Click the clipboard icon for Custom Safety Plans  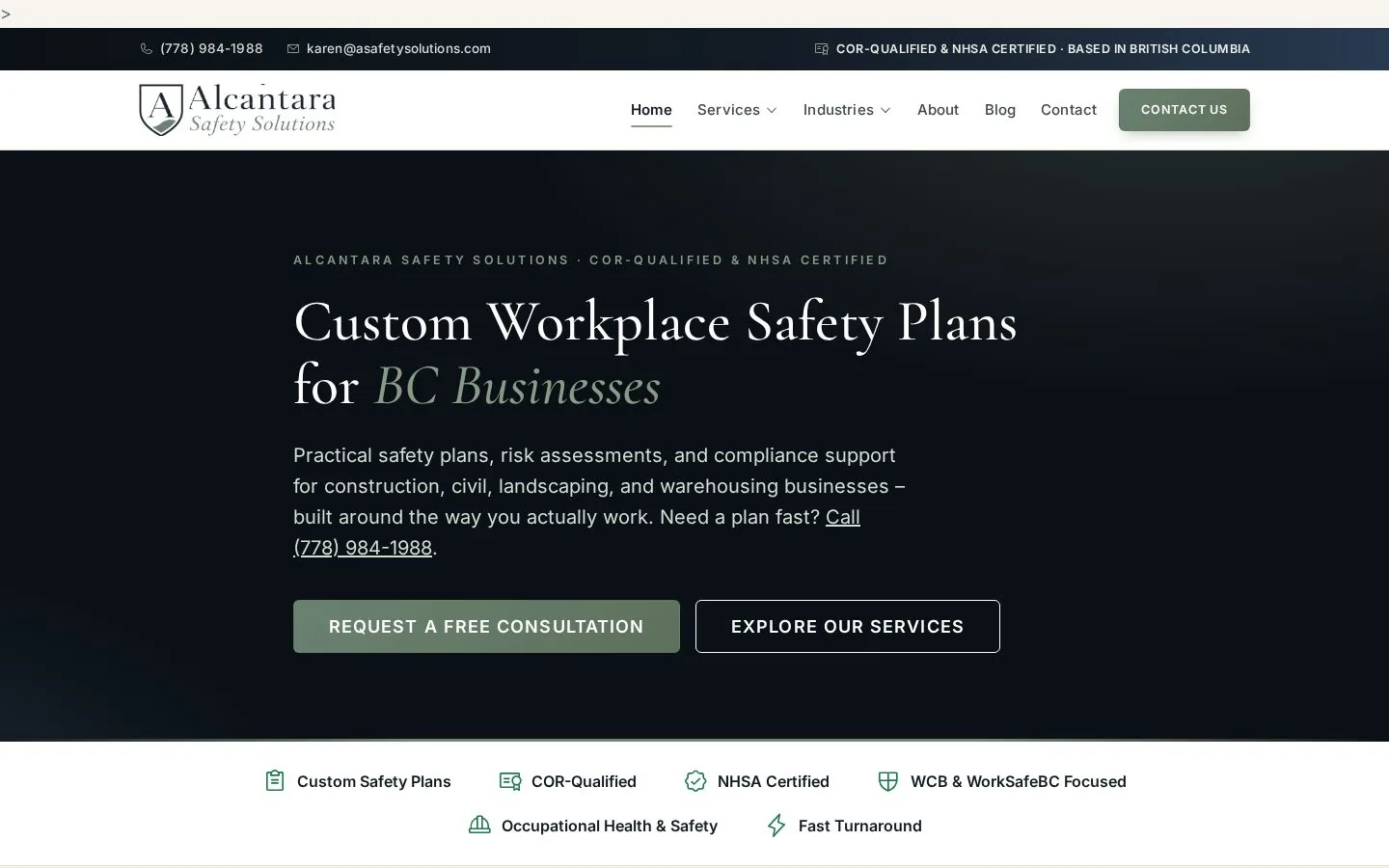(275, 781)
